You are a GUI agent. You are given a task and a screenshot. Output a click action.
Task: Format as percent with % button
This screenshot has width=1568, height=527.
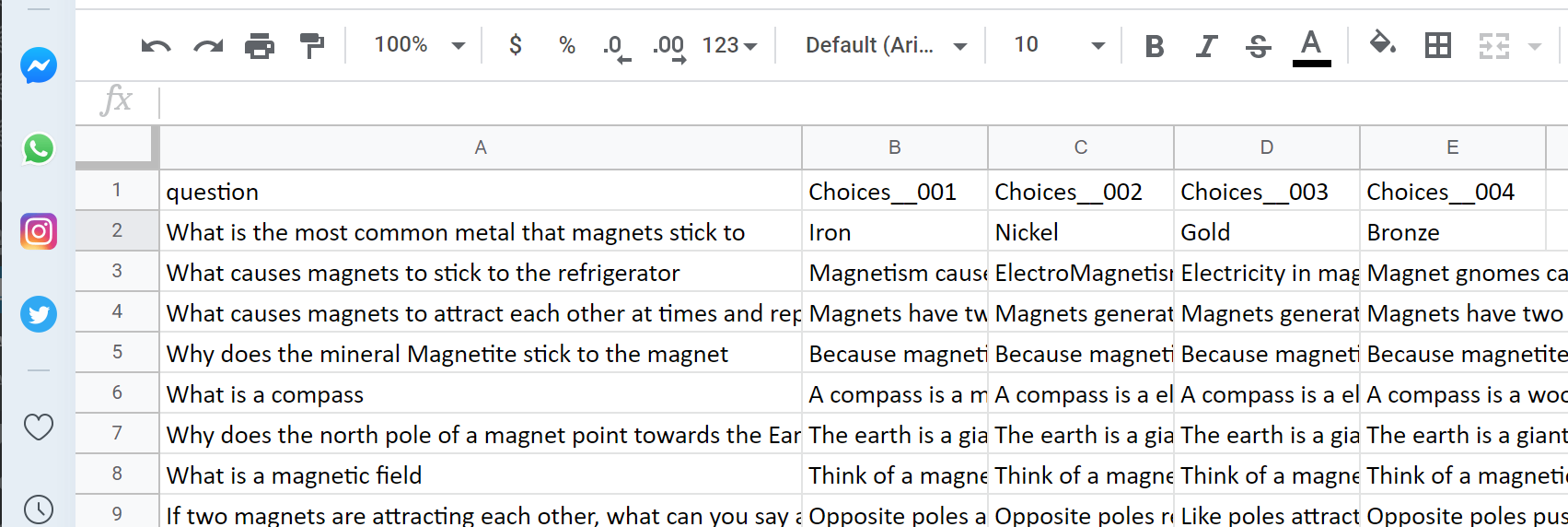(x=567, y=45)
